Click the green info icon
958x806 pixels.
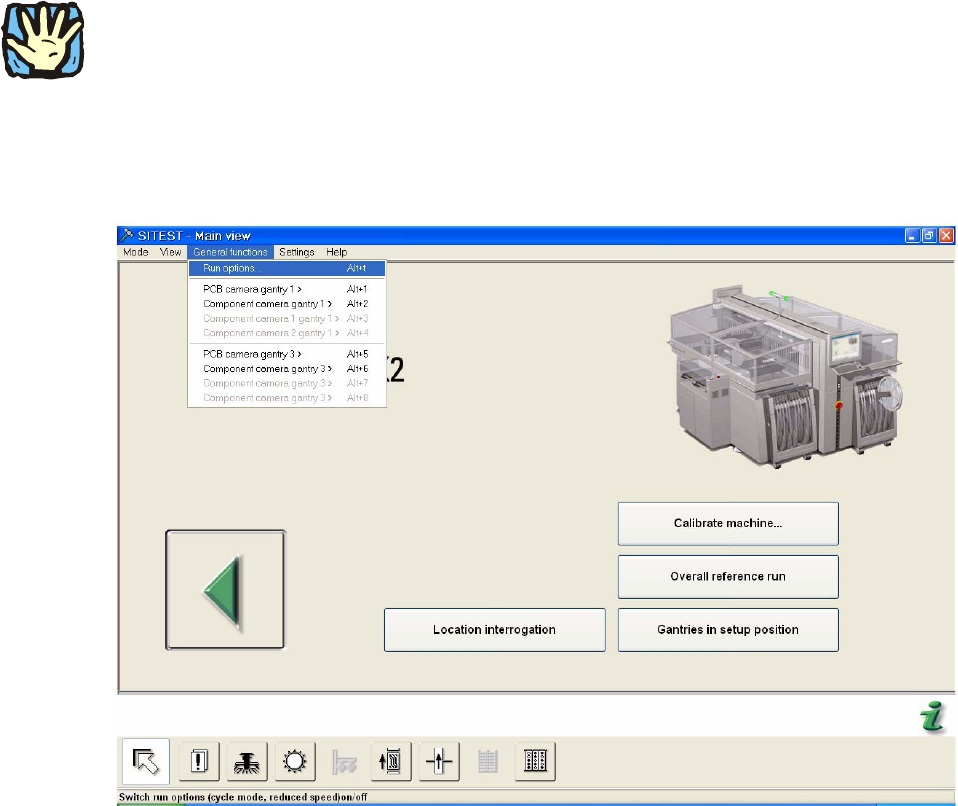[932, 718]
